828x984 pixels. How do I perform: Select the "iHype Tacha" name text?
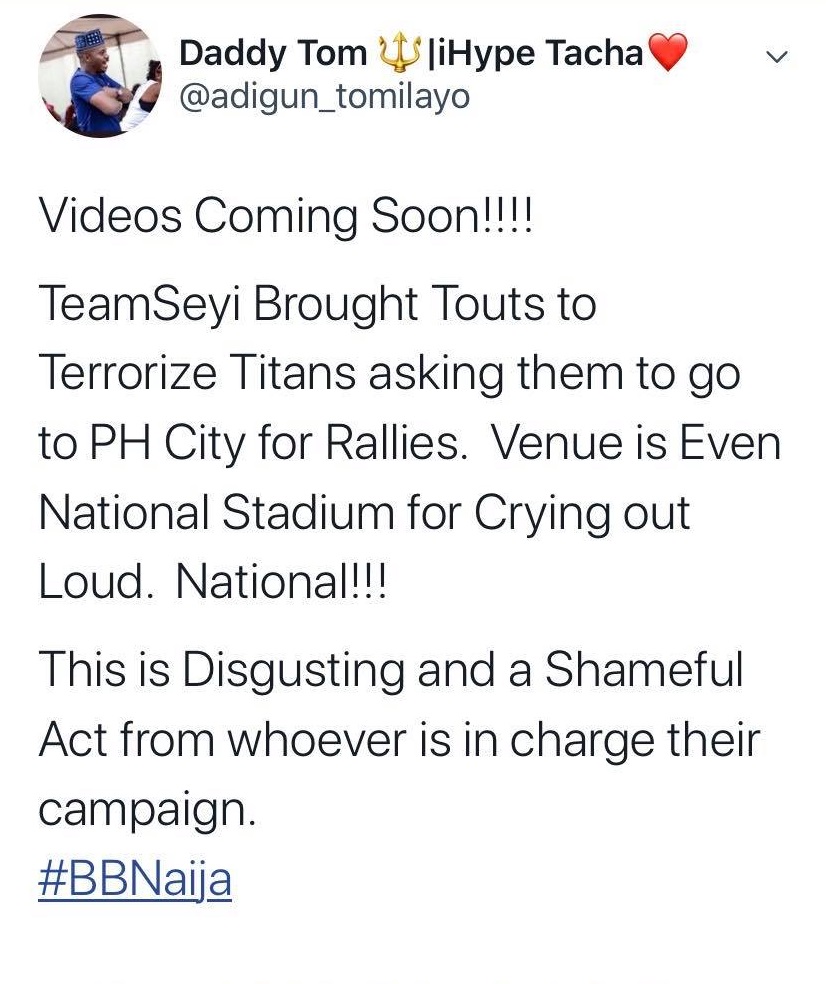coord(537,54)
